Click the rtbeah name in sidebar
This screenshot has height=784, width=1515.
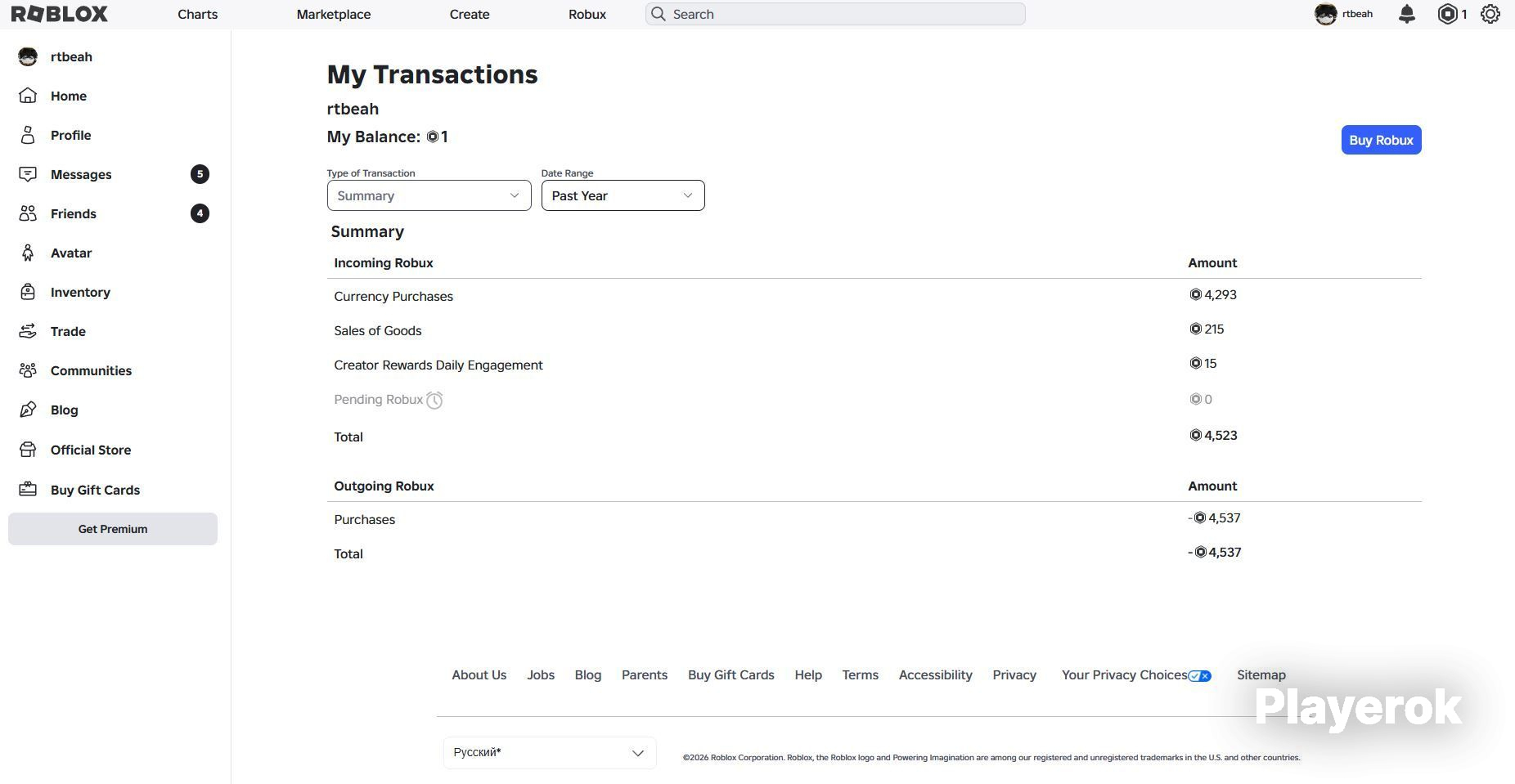point(71,56)
